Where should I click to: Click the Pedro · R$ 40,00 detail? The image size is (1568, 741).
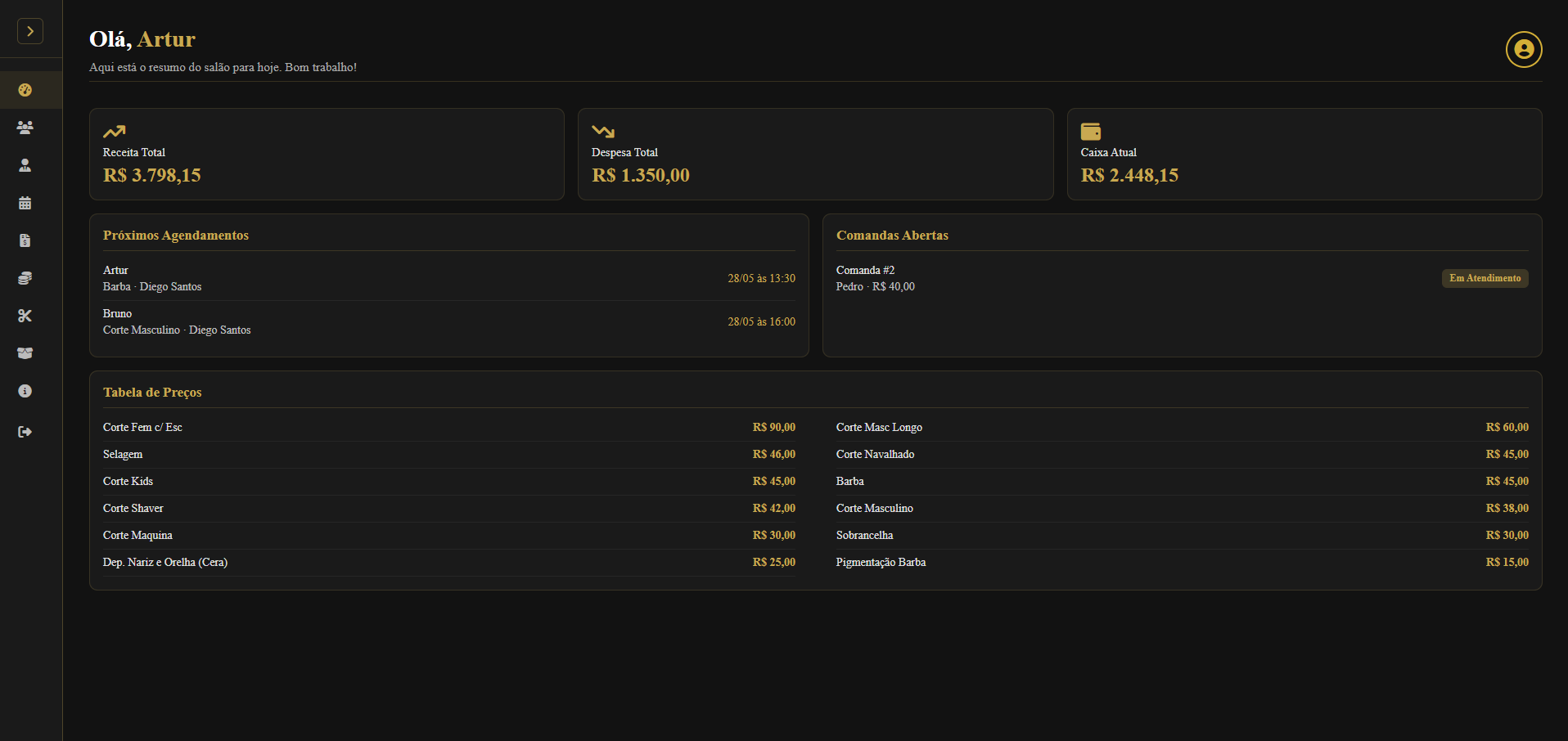click(x=876, y=286)
